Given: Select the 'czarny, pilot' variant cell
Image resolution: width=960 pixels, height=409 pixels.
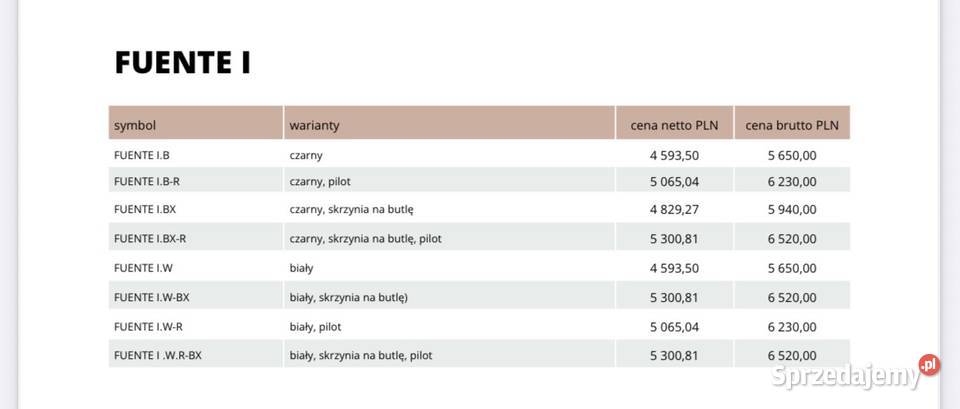Looking at the screenshot, I should 320,182.
